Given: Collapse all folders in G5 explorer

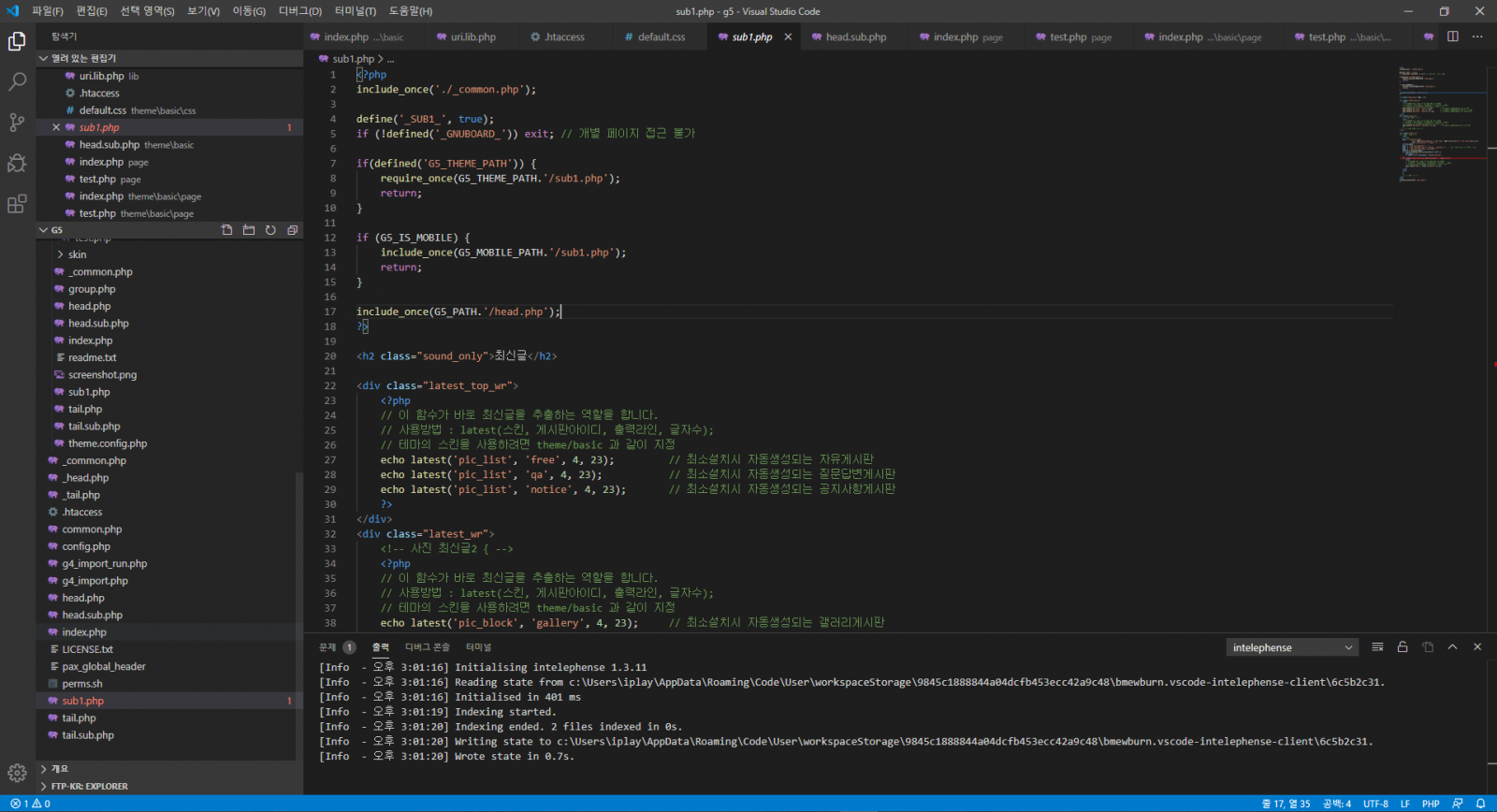Looking at the screenshot, I should (292, 230).
